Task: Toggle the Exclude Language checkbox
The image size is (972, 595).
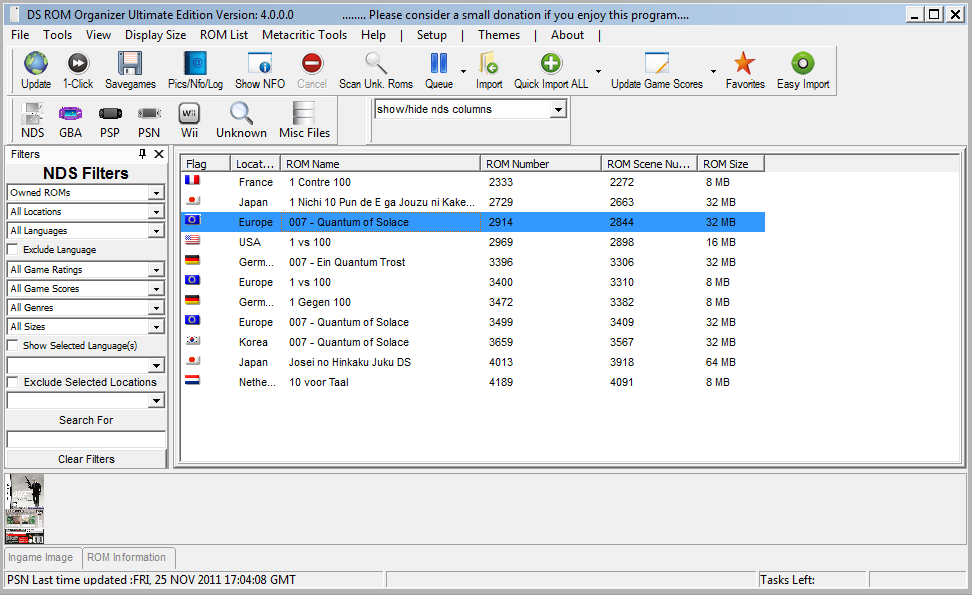Action: pyautogui.click(x=12, y=250)
